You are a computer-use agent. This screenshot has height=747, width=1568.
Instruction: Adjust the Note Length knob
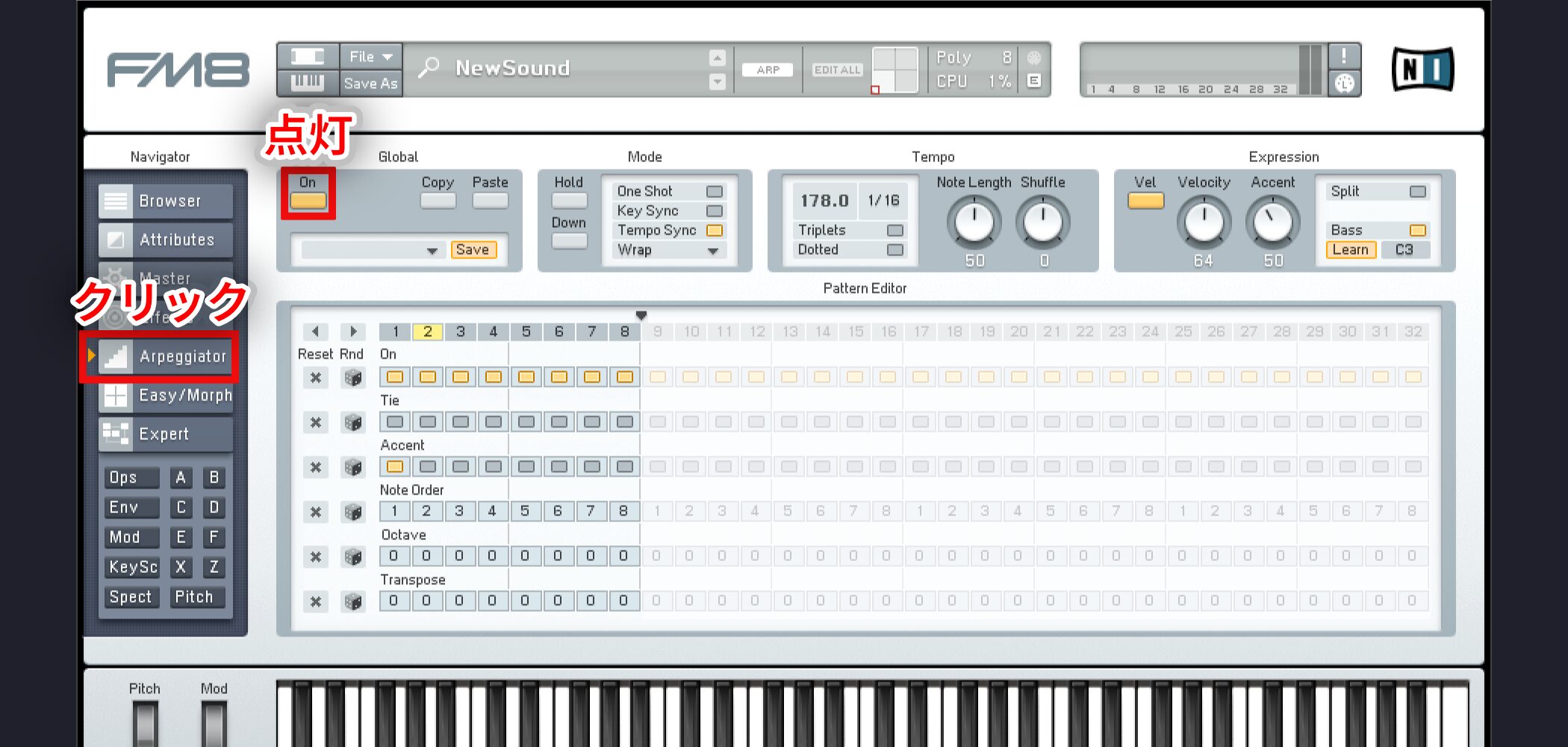tap(974, 222)
